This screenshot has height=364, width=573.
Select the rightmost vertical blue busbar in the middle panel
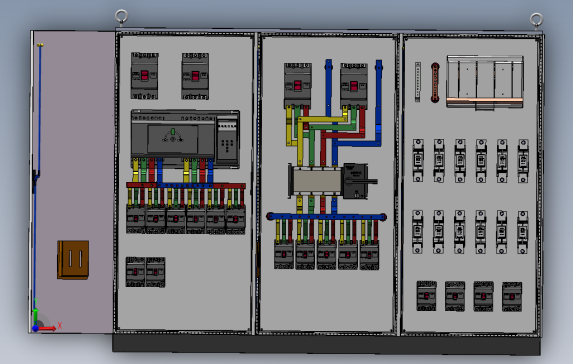(379, 102)
